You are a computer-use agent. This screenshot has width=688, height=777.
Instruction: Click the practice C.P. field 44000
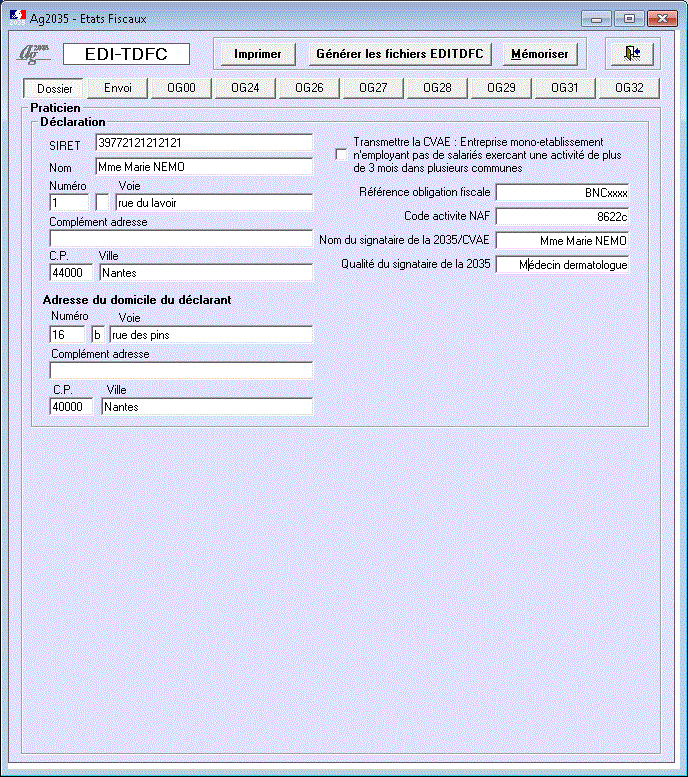[71, 272]
